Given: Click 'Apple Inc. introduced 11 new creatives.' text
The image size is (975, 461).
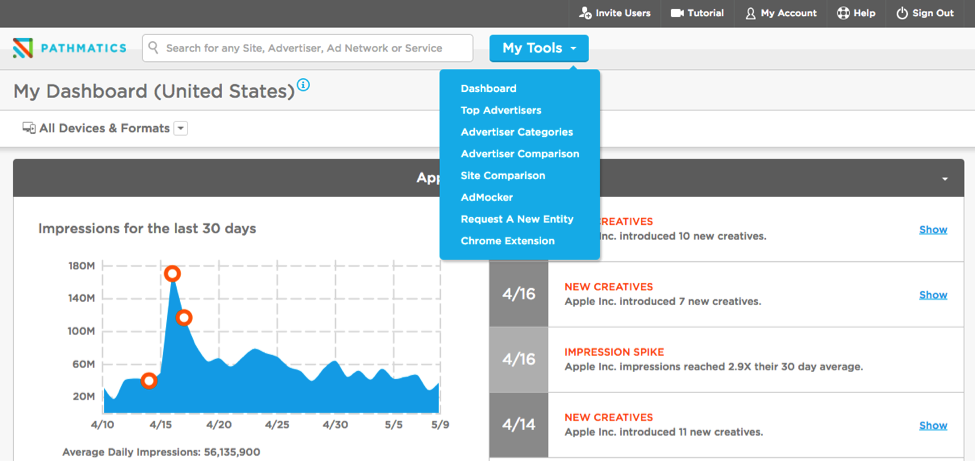Looking at the screenshot, I should (x=663, y=432).
